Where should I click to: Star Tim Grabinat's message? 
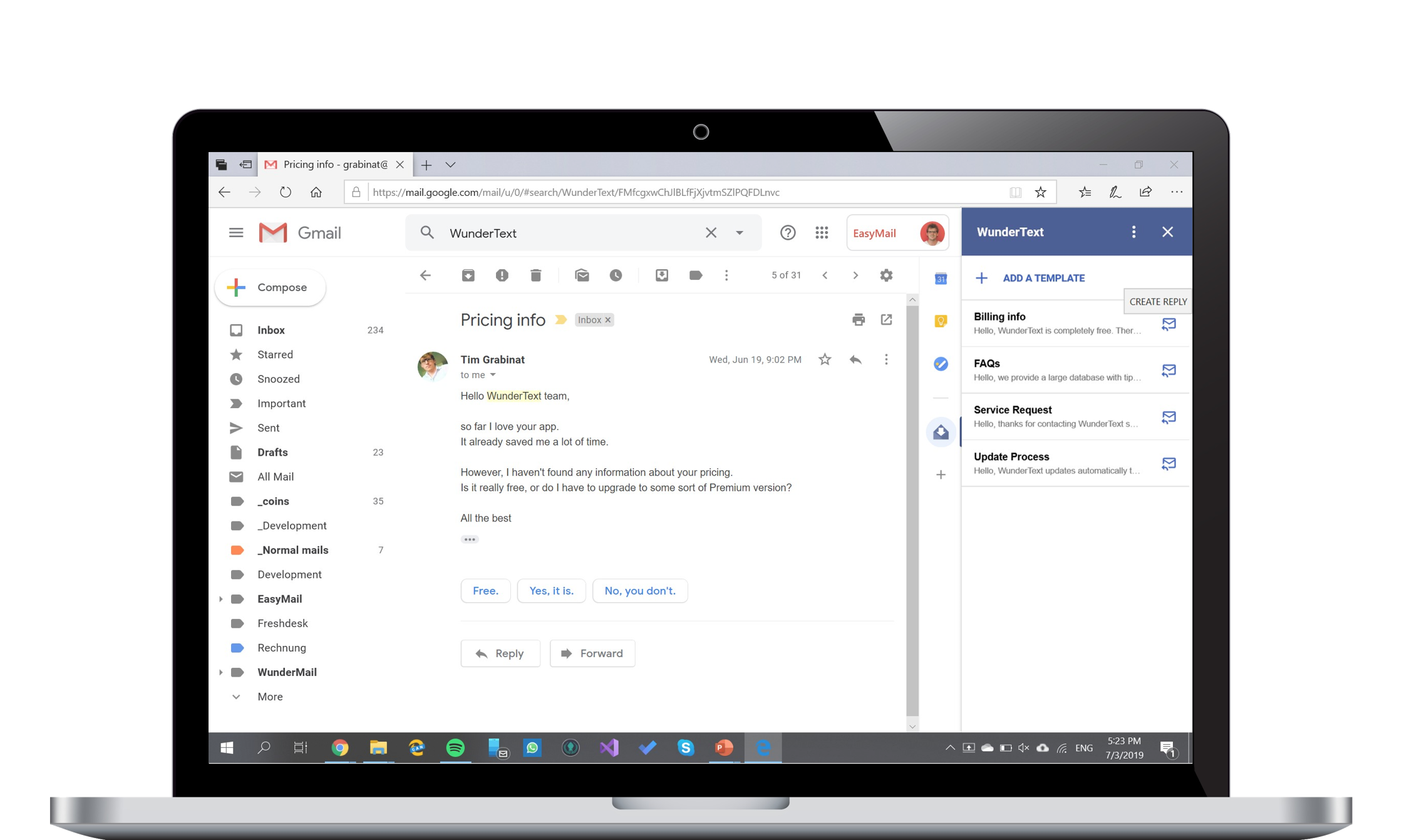click(825, 359)
